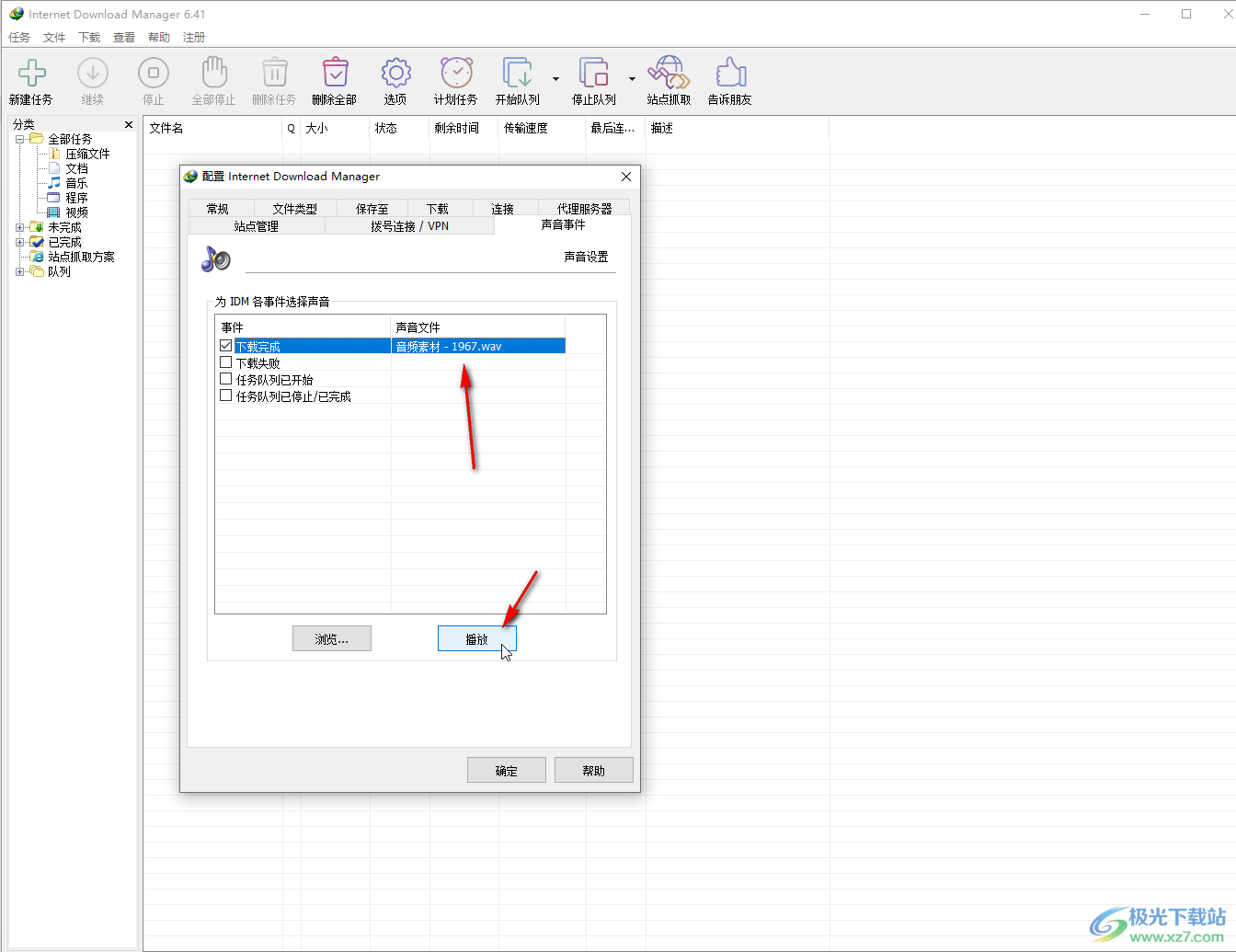Click the 停止队列 (stop queue) icon
1236x952 pixels.
point(594,73)
